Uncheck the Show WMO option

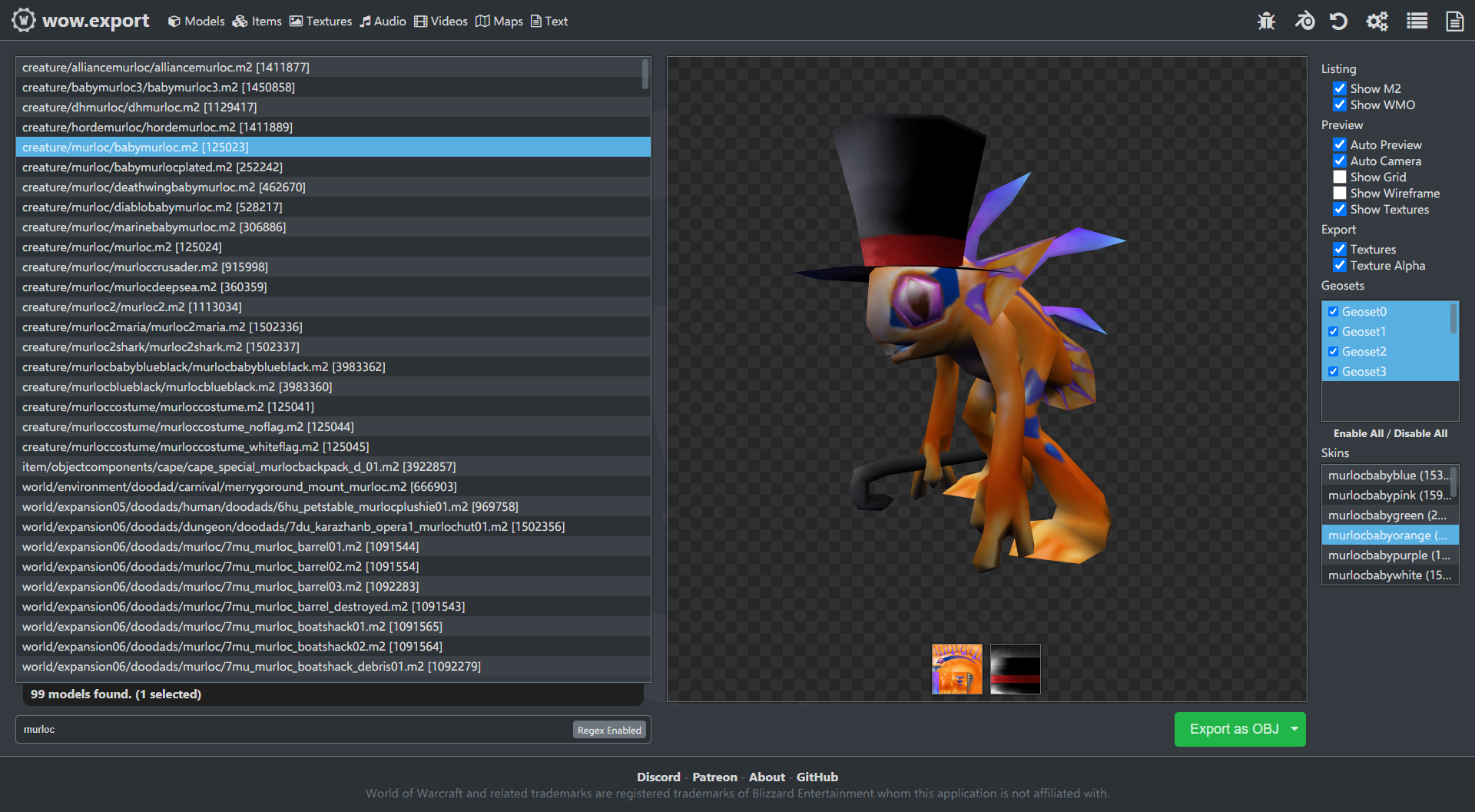(1340, 105)
